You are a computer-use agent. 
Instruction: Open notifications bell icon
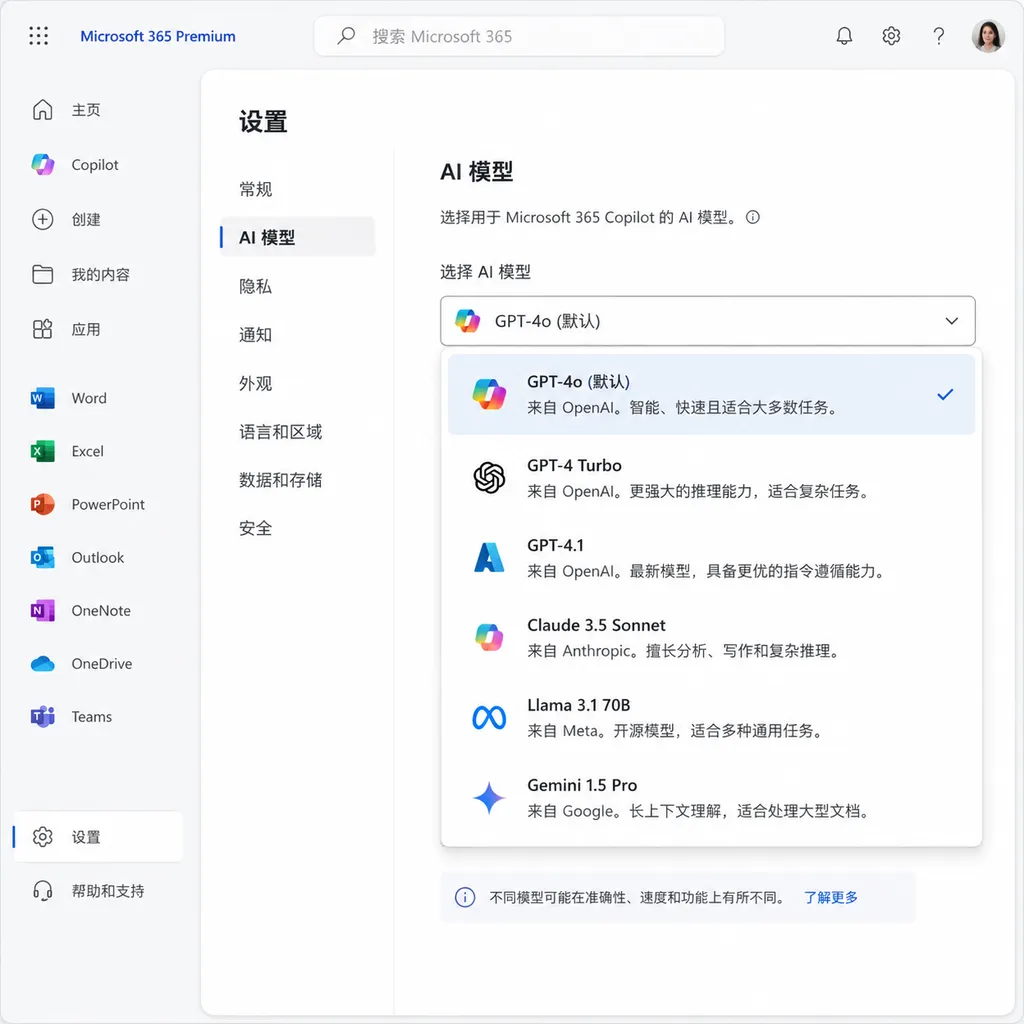click(844, 36)
